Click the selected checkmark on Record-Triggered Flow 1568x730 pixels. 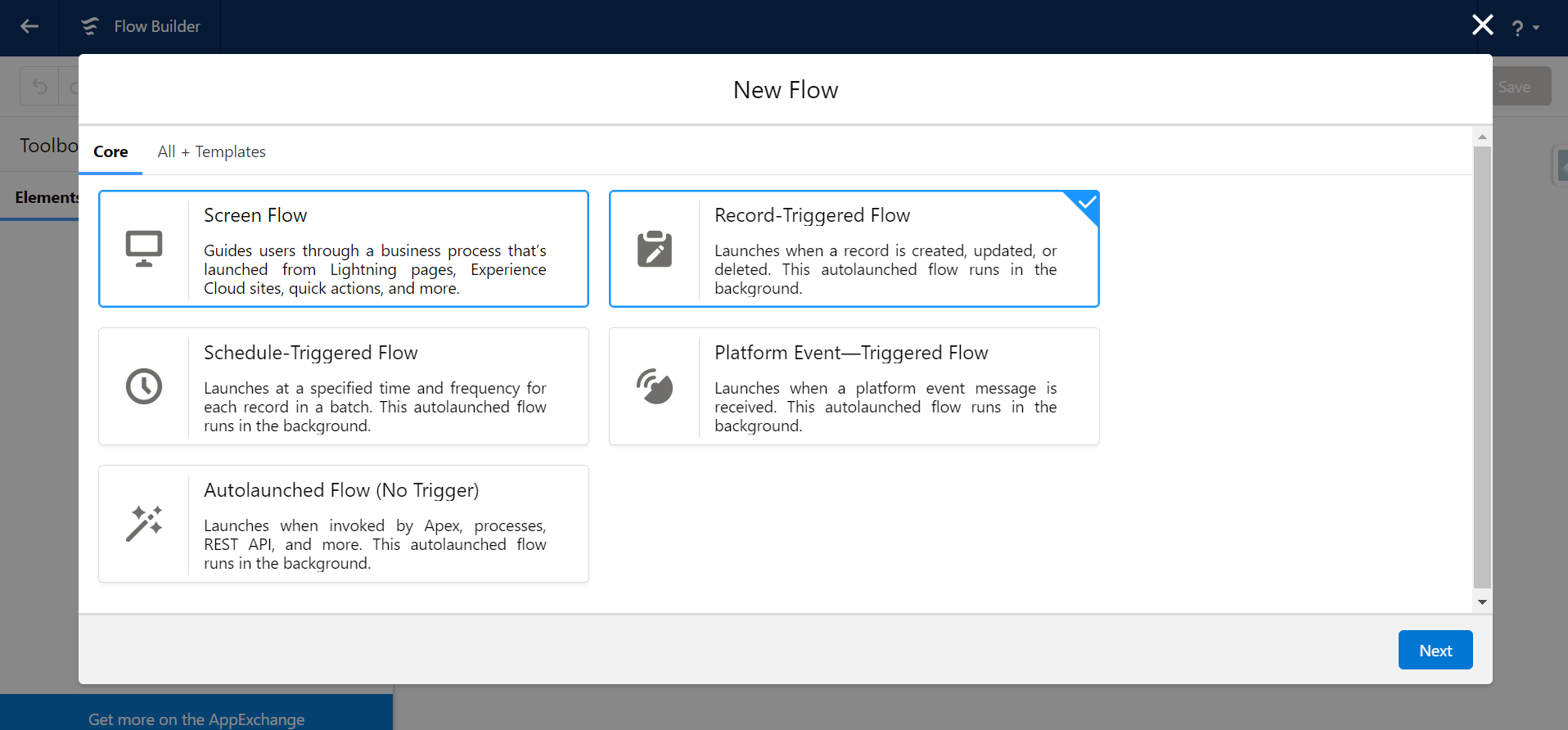click(1086, 202)
